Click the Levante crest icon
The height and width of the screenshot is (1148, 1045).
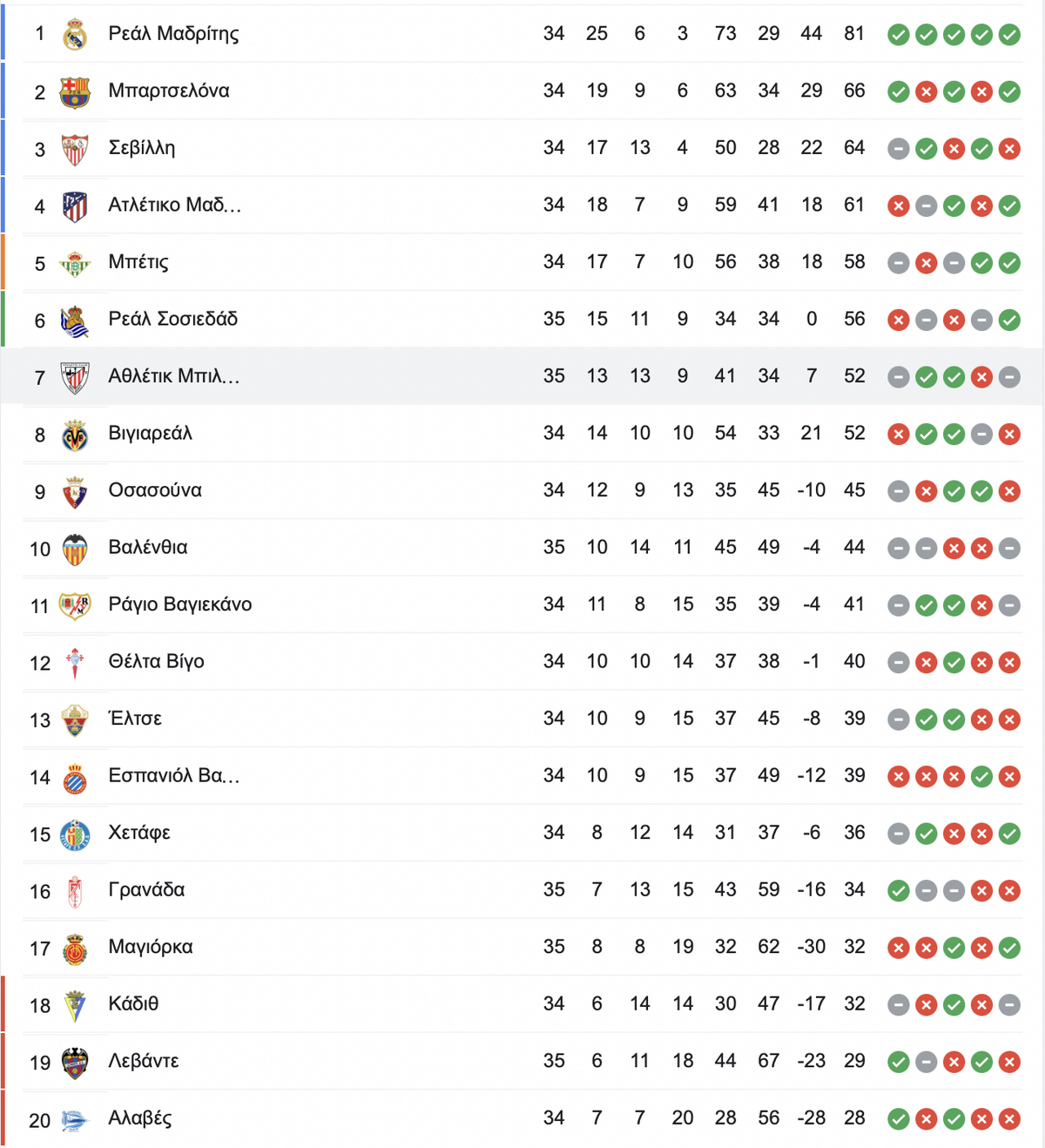click(75, 1063)
